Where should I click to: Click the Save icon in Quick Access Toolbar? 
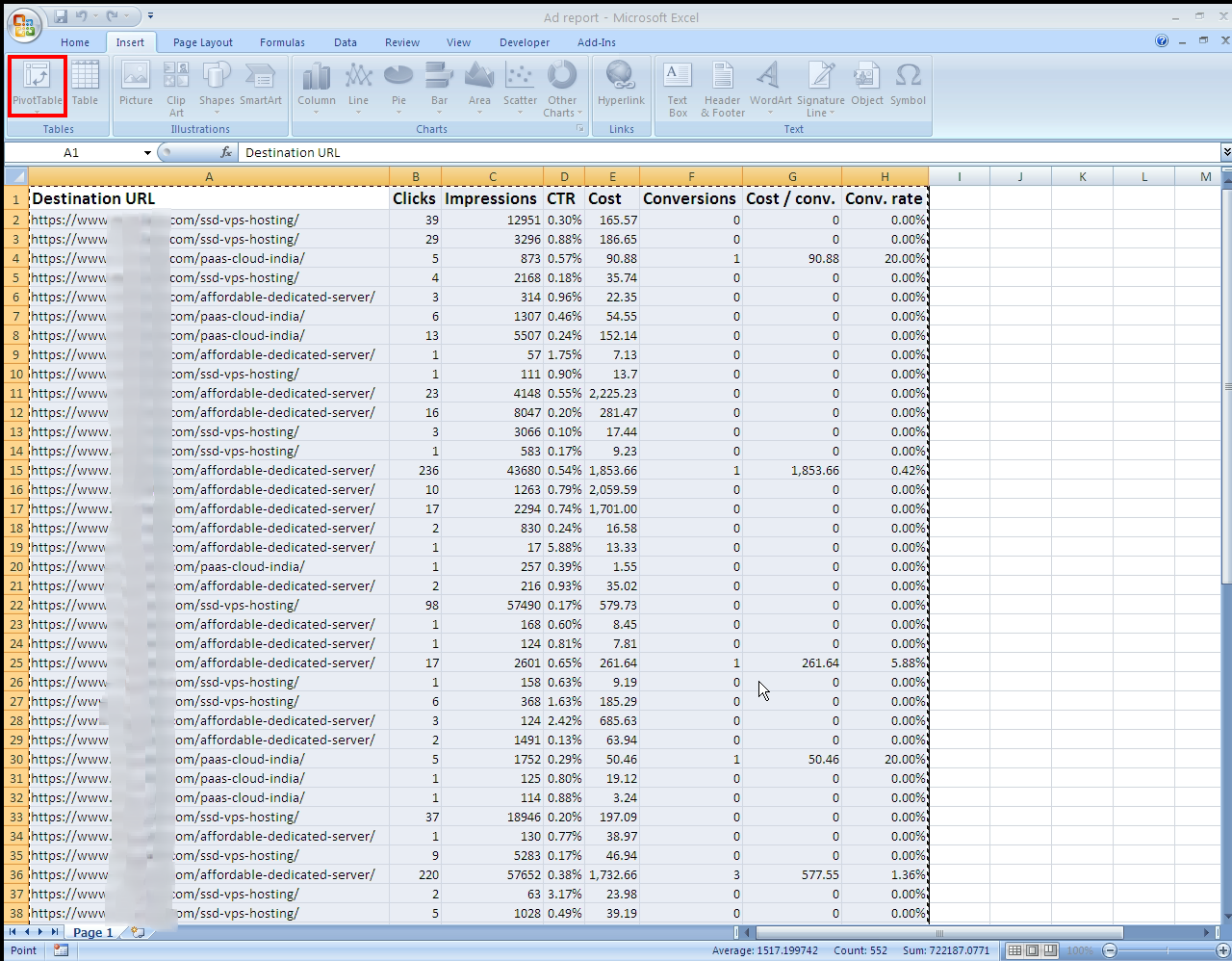(x=61, y=16)
